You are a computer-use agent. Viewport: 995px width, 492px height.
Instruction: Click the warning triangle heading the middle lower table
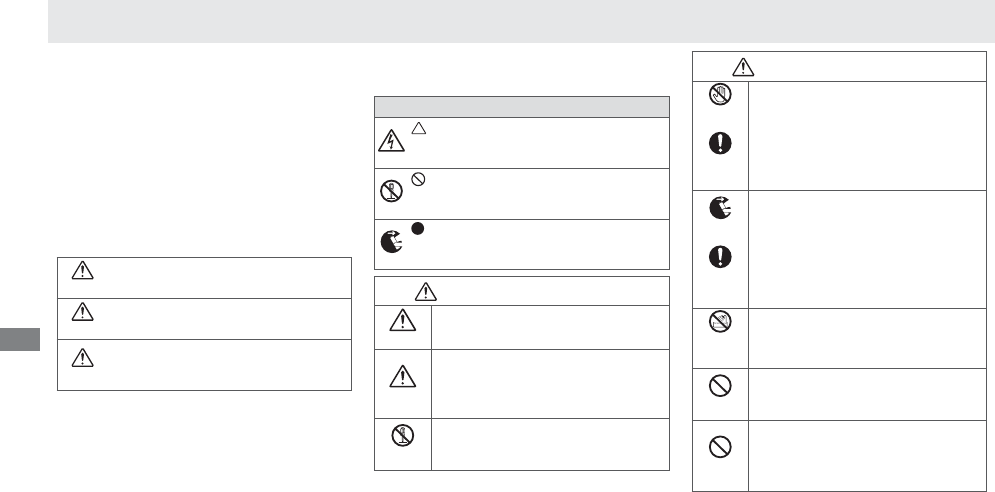pyautogui.click(x=426, y=291)
